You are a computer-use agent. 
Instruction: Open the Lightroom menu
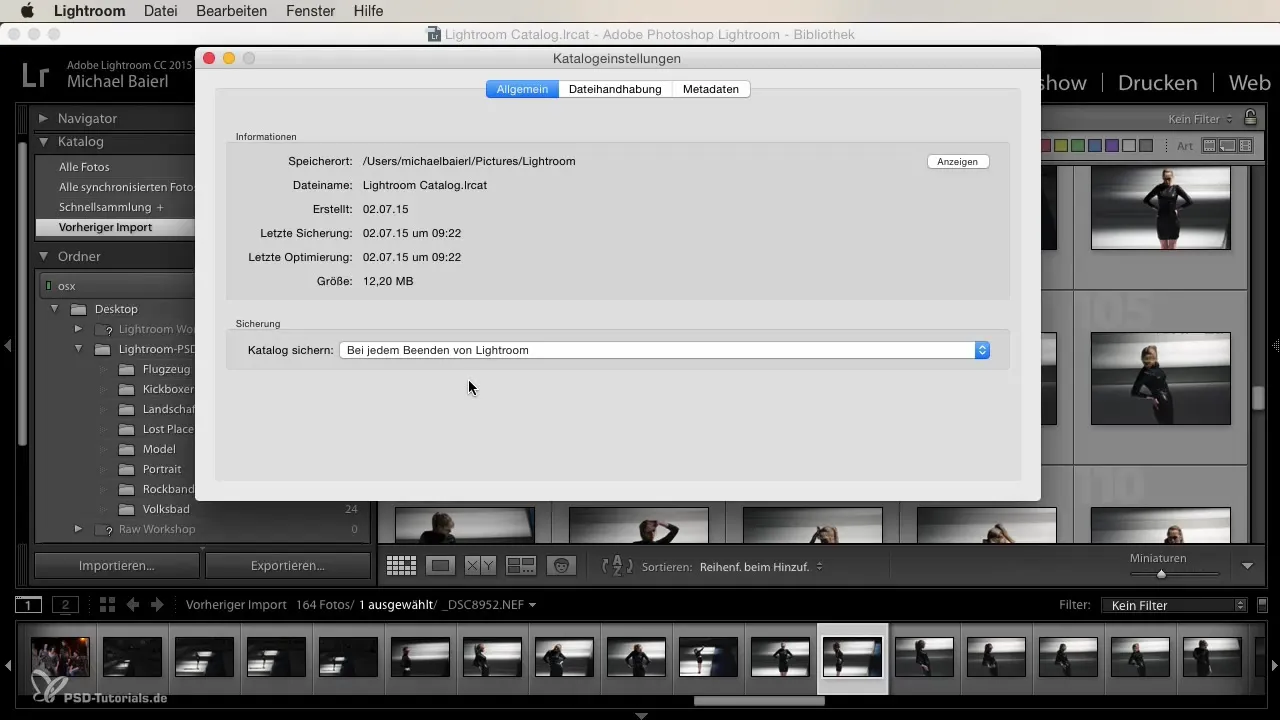(89, 11)
